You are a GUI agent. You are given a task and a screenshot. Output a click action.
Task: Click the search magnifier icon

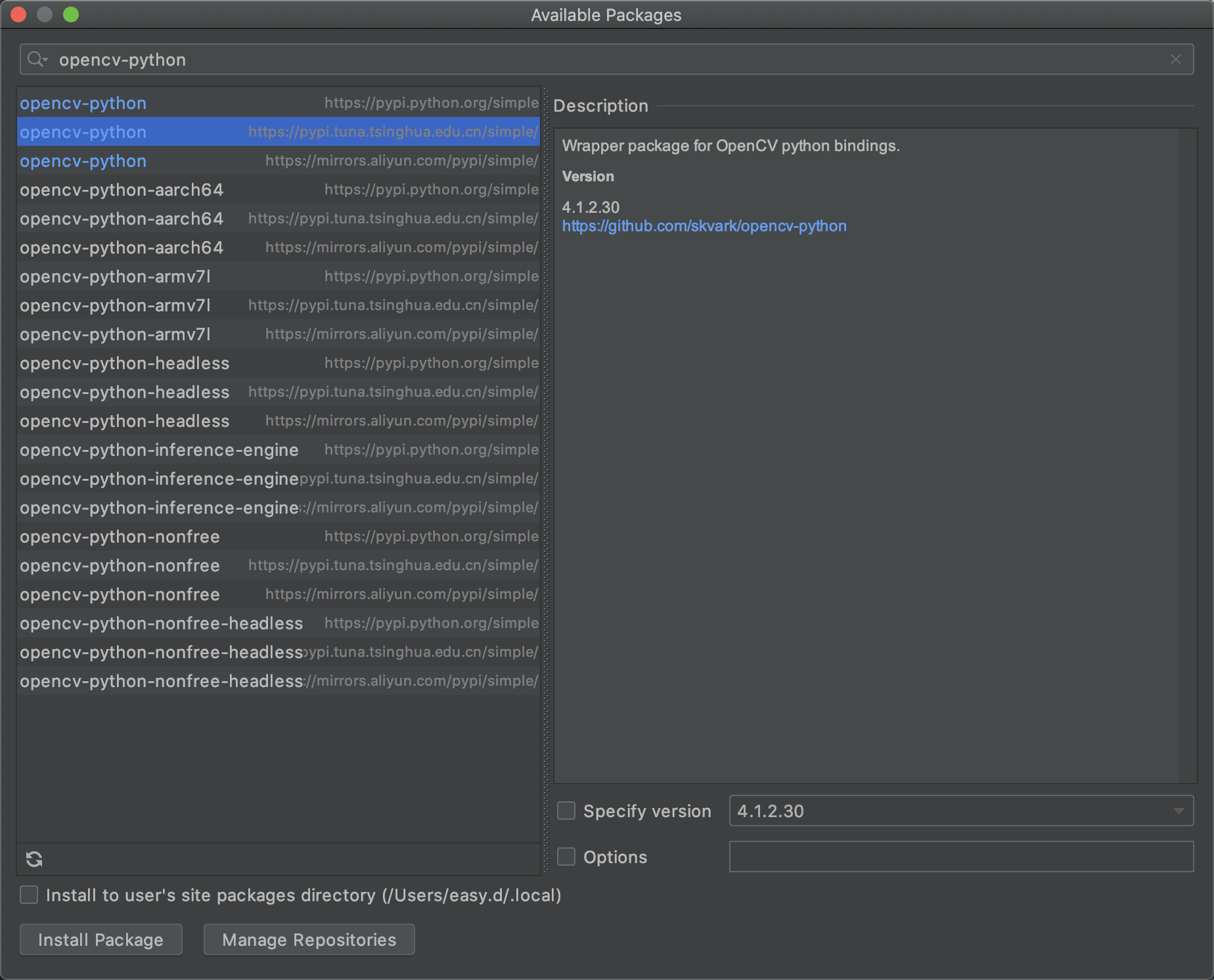[37, 60]
